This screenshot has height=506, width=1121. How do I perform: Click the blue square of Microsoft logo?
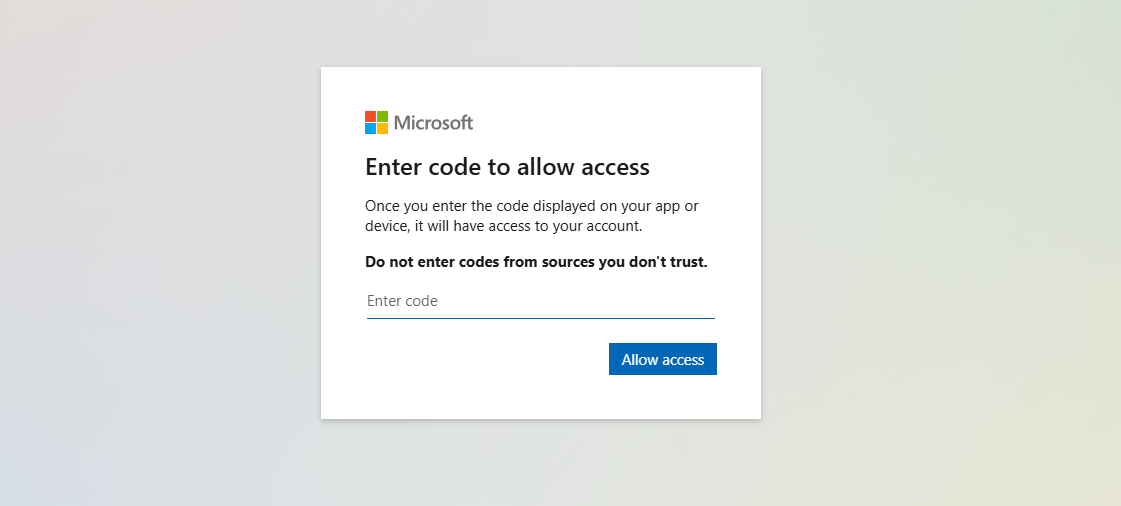pos(370,129)
